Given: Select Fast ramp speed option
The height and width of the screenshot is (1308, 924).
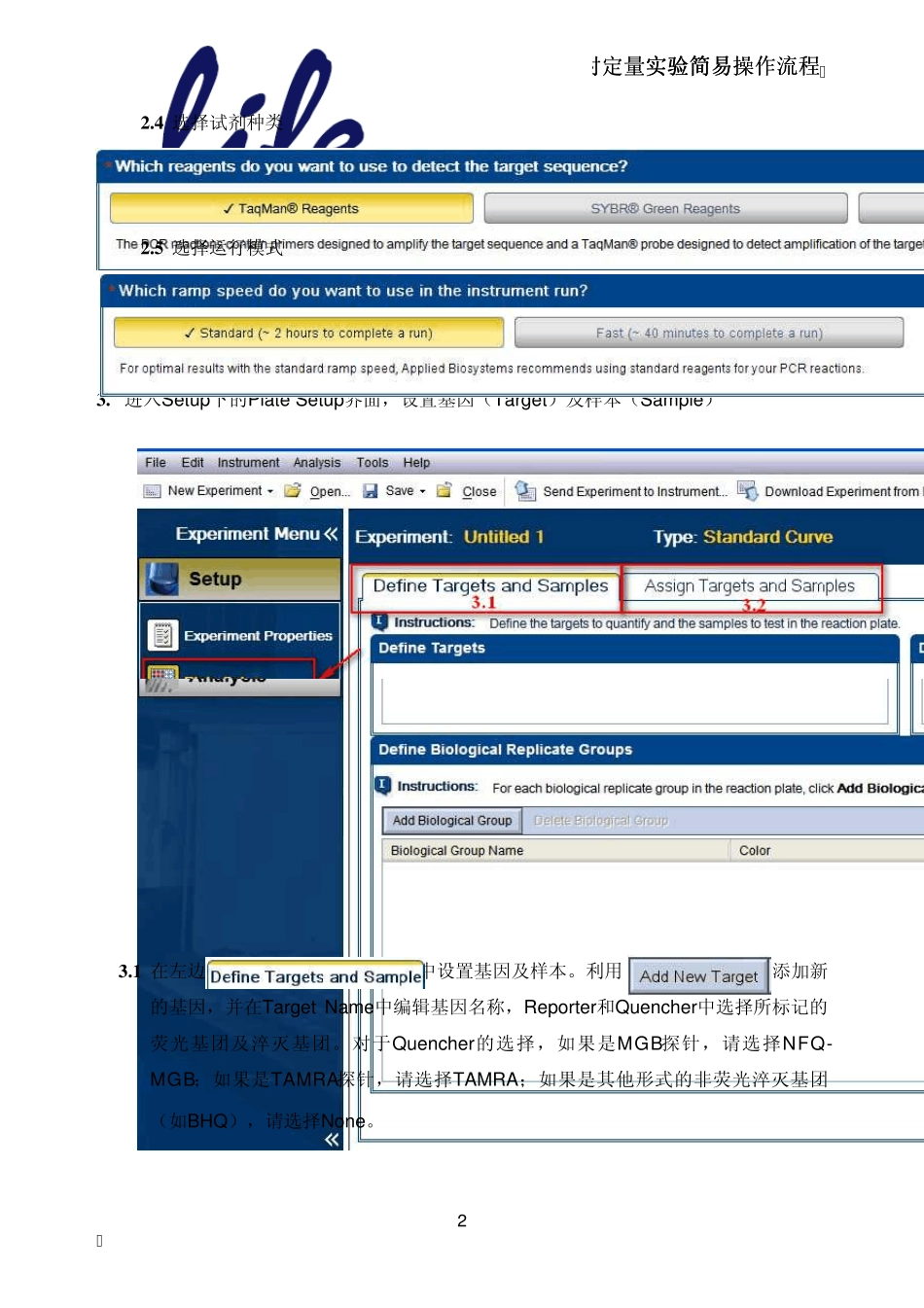Looking at the screenshot, I should pos(709,333).
